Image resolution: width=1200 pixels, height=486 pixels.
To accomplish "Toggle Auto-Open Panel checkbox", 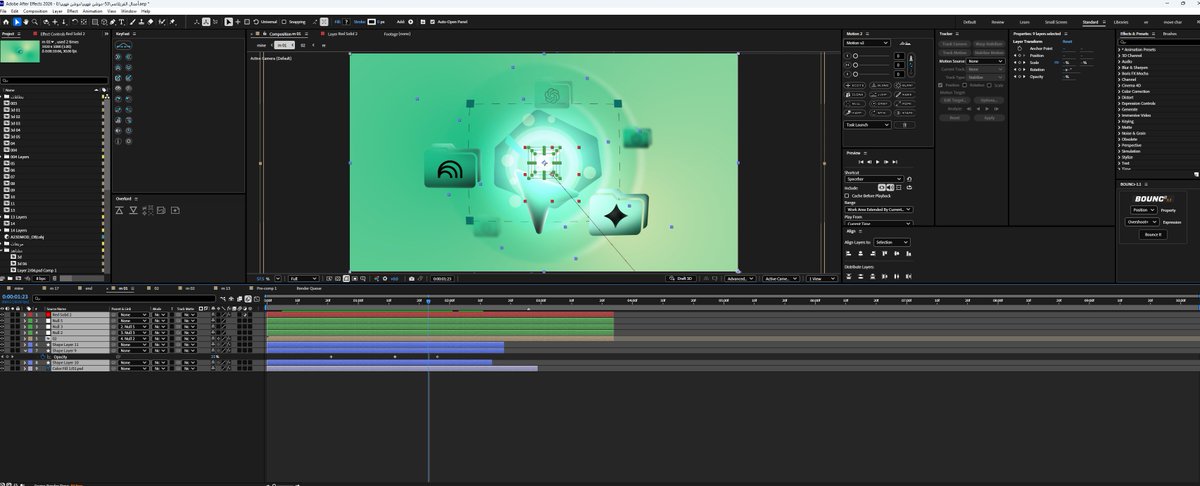I will point(434,21).
